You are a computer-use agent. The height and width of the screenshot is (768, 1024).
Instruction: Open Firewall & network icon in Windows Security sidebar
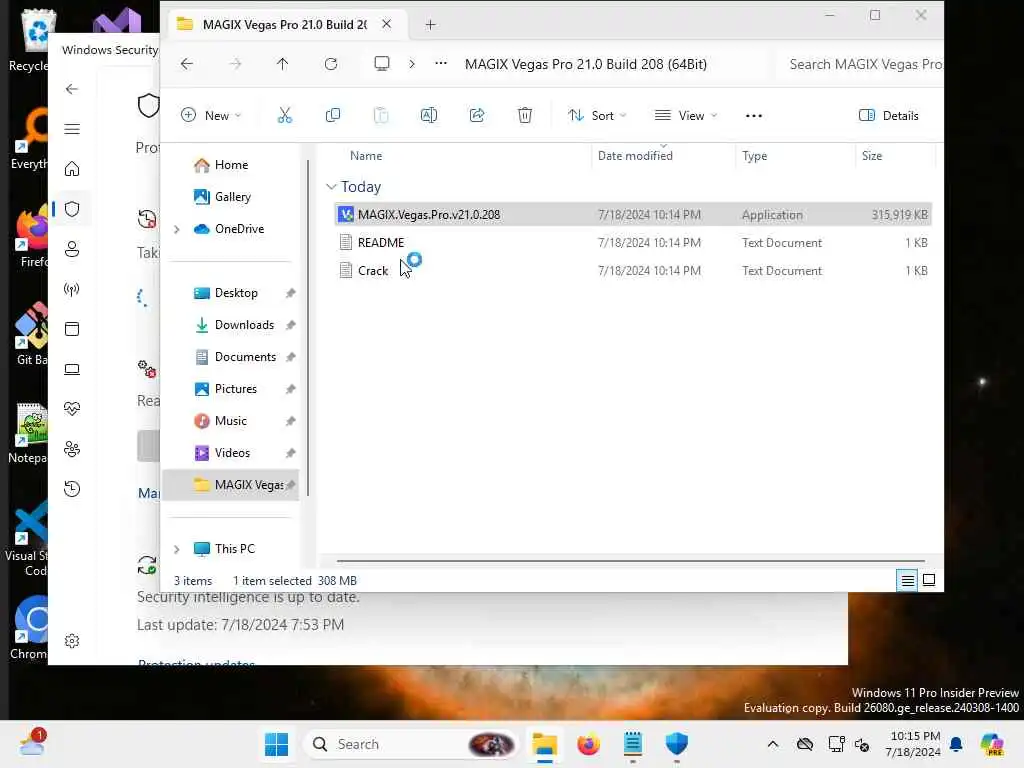pyautogui.click(x=72, y=289)
